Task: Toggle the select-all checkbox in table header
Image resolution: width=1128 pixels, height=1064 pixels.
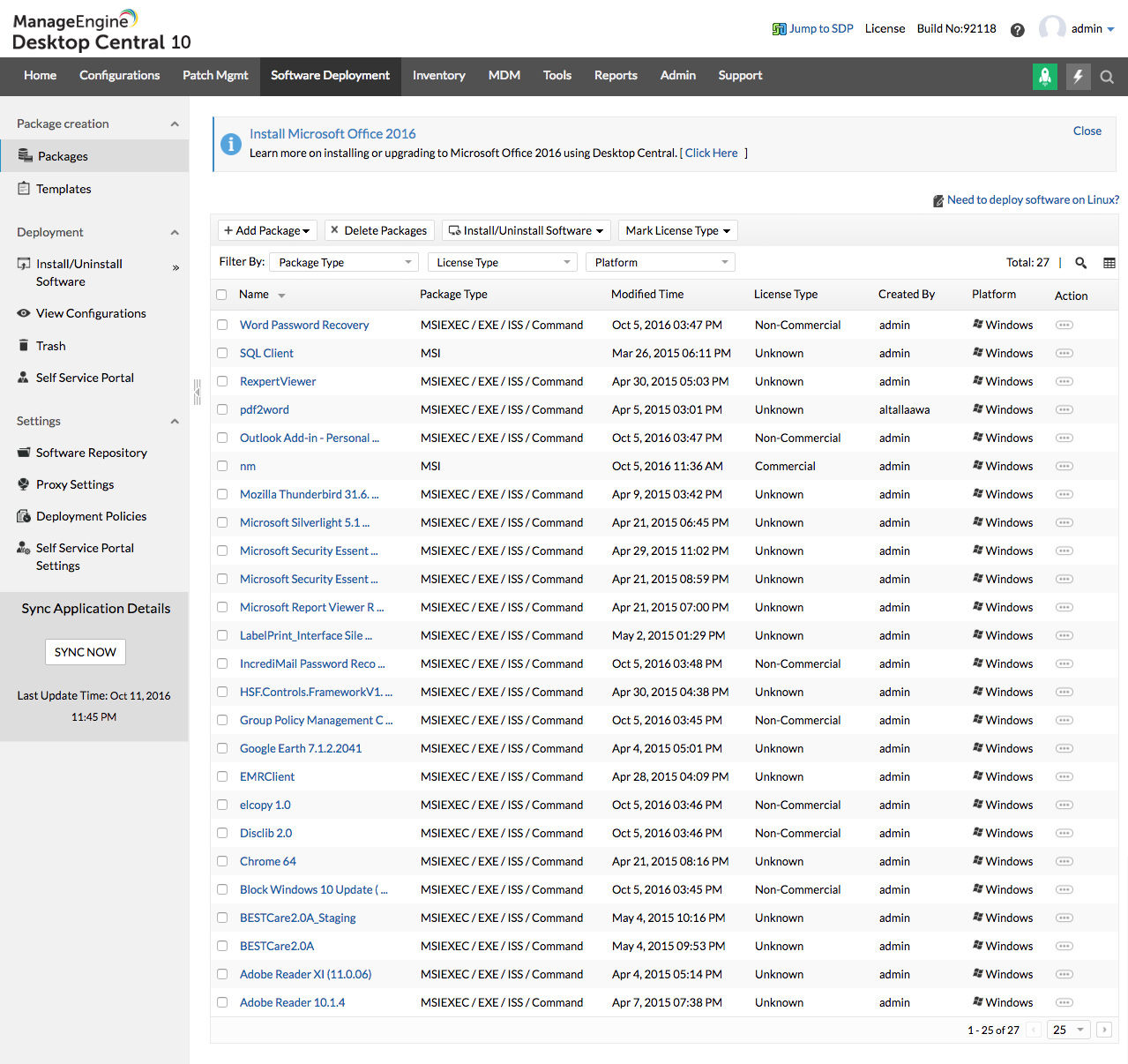Action: point(221,295)
